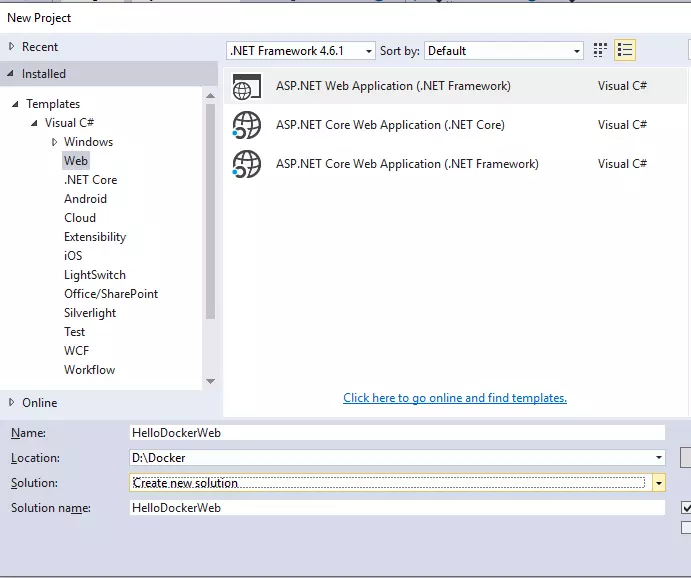Click the ASP.NET Web Application template icon

[x=247, y=86]
